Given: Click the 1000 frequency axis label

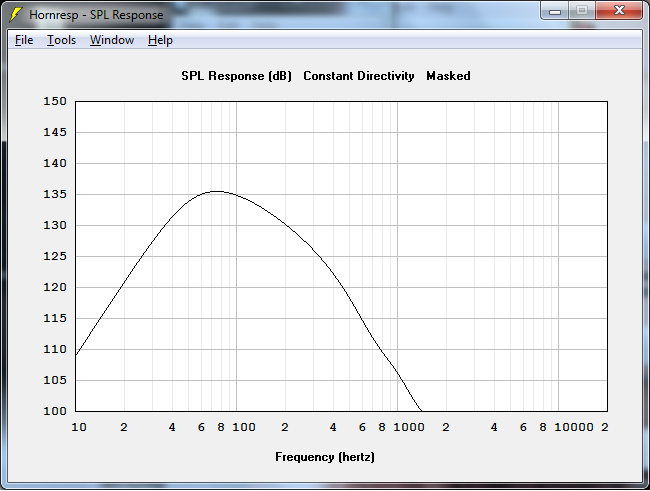Looking at the screenshot, I should click(x=409, y=427).
